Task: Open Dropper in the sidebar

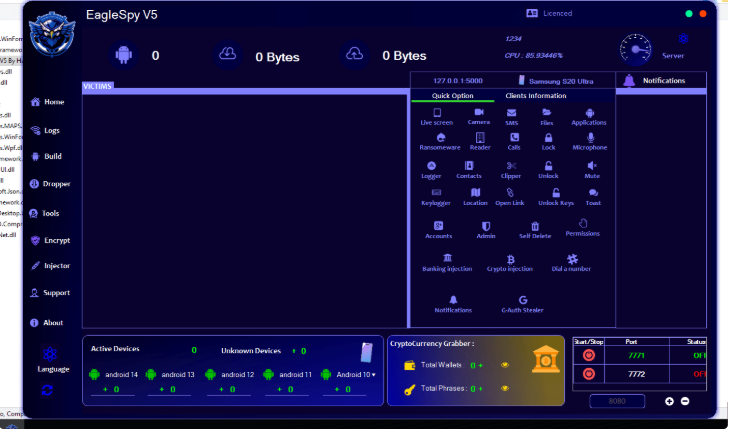Action: click(50, 184)
